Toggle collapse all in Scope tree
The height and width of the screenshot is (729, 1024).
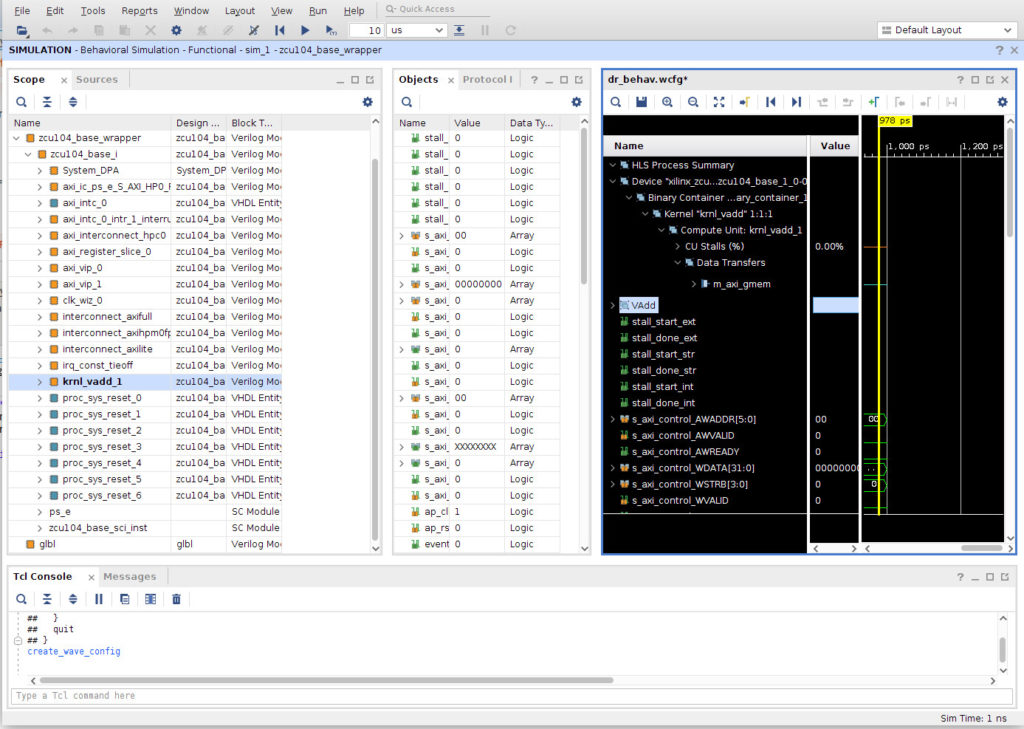point(46,101)
